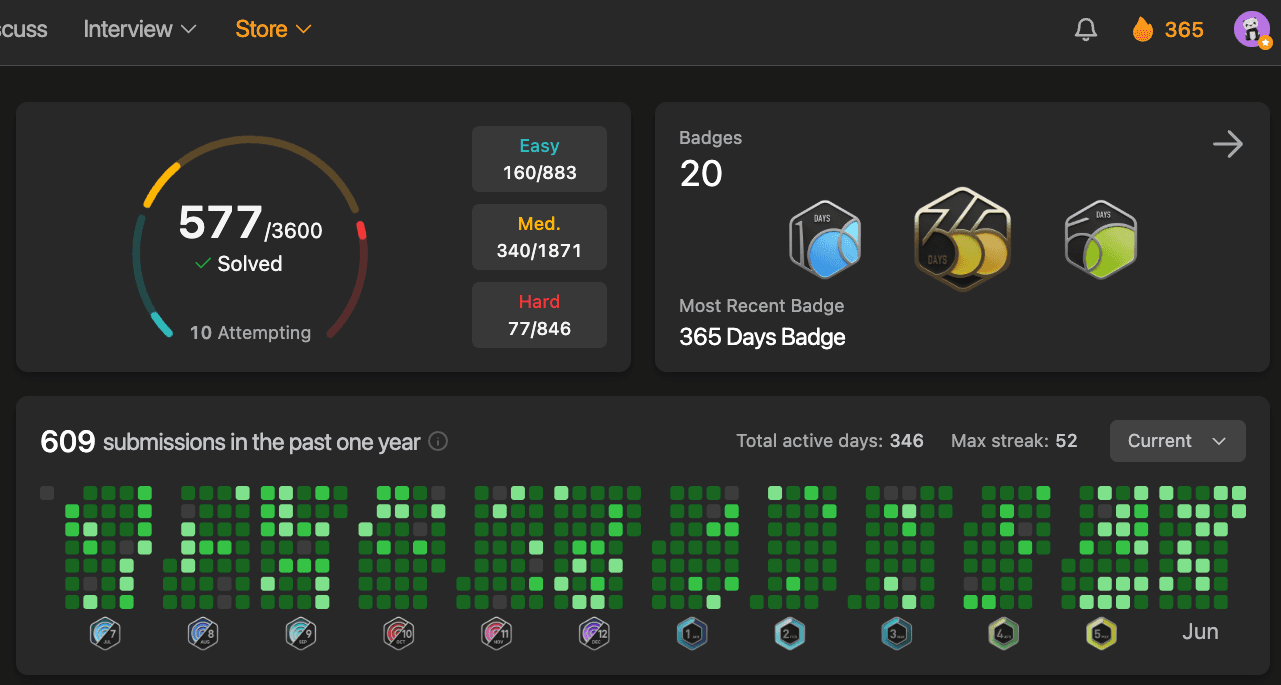Click the info icon next to submissions count

tap(437, 441)
